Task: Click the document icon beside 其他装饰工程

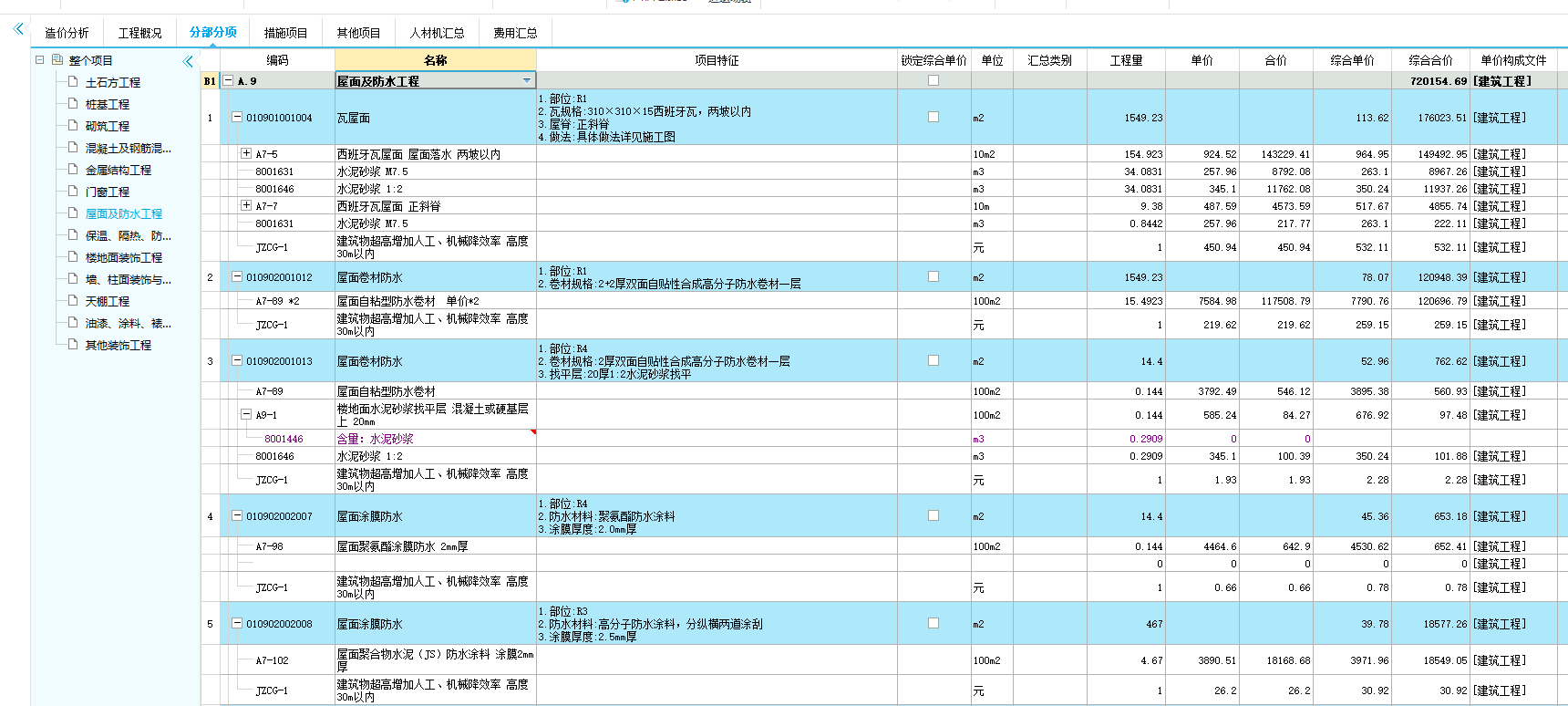Action: 74,344
